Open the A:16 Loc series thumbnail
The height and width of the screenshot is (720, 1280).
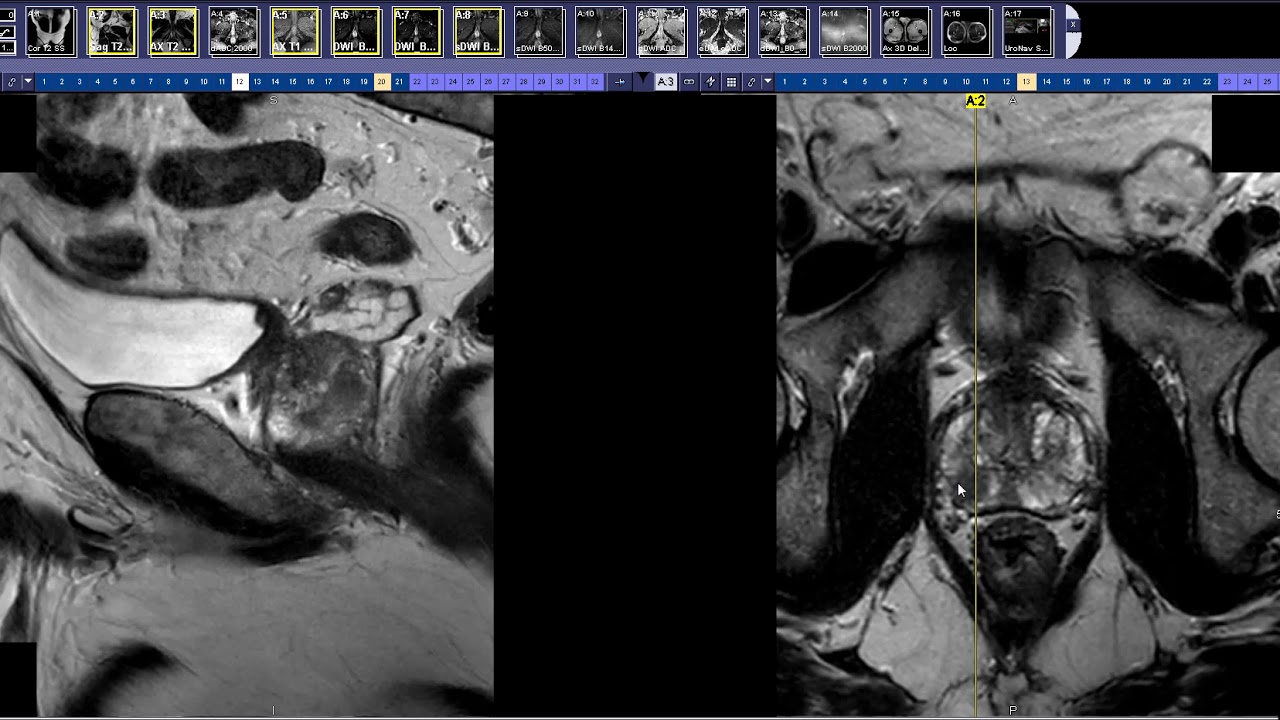pos(965,31)
